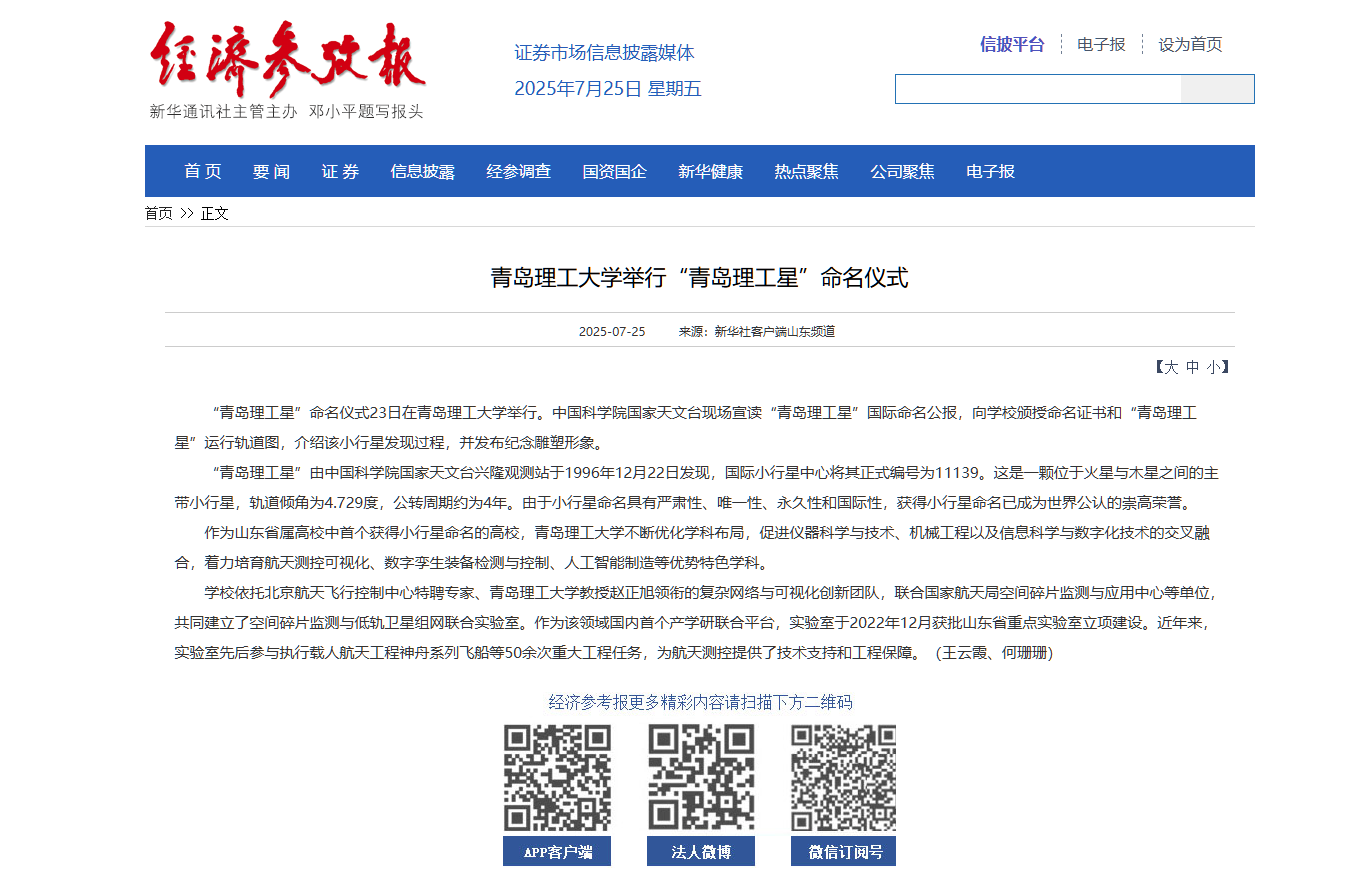Click the 首页 breadcrumb link
The image size is (1349, 871).
(158, 213)
